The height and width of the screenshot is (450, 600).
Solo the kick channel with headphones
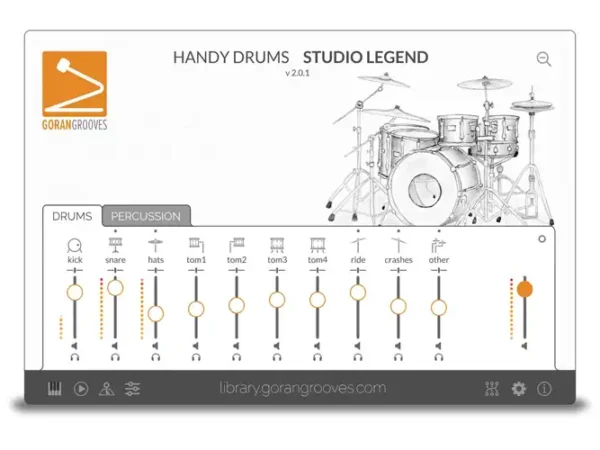[x=75, y=357]
